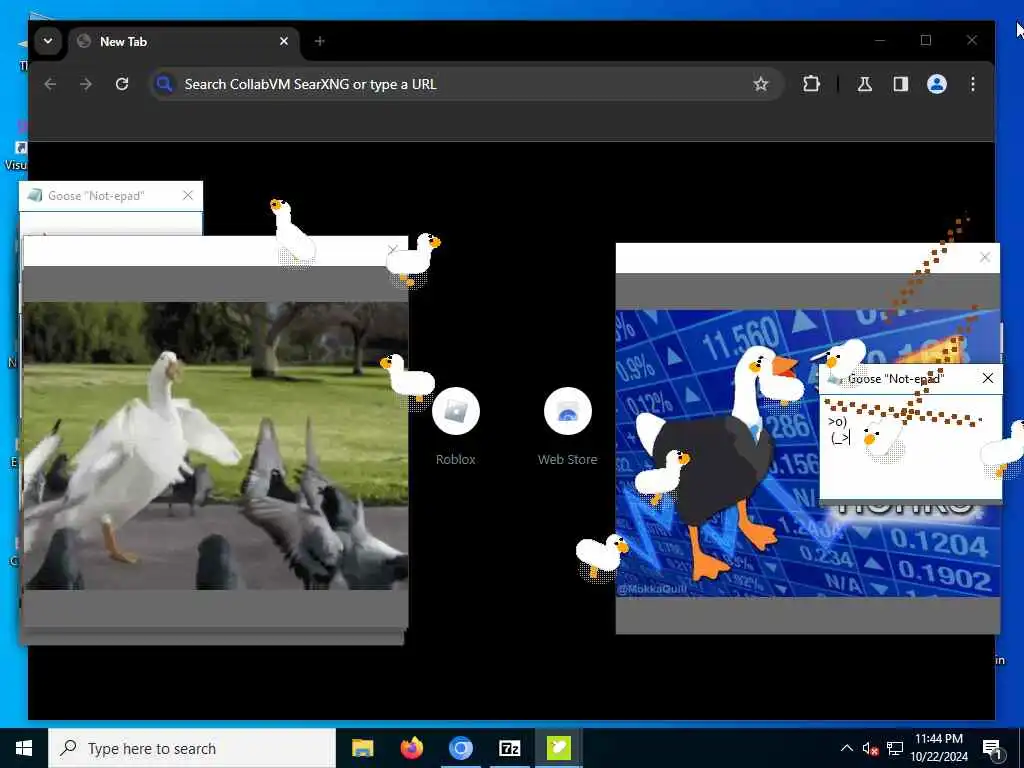1024x768 pixels.
Task: Click the search magnifier in address bar
Action: click(x=164, y=84)
